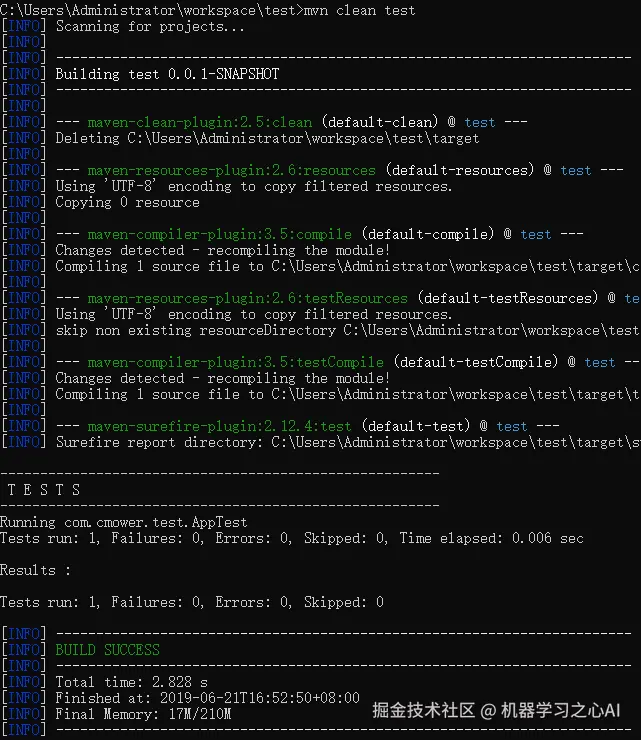The width and height of the screenshot is (641, 740).
Task: Click the "Finished at" timestamp line
Action: (x=207, y=698)
